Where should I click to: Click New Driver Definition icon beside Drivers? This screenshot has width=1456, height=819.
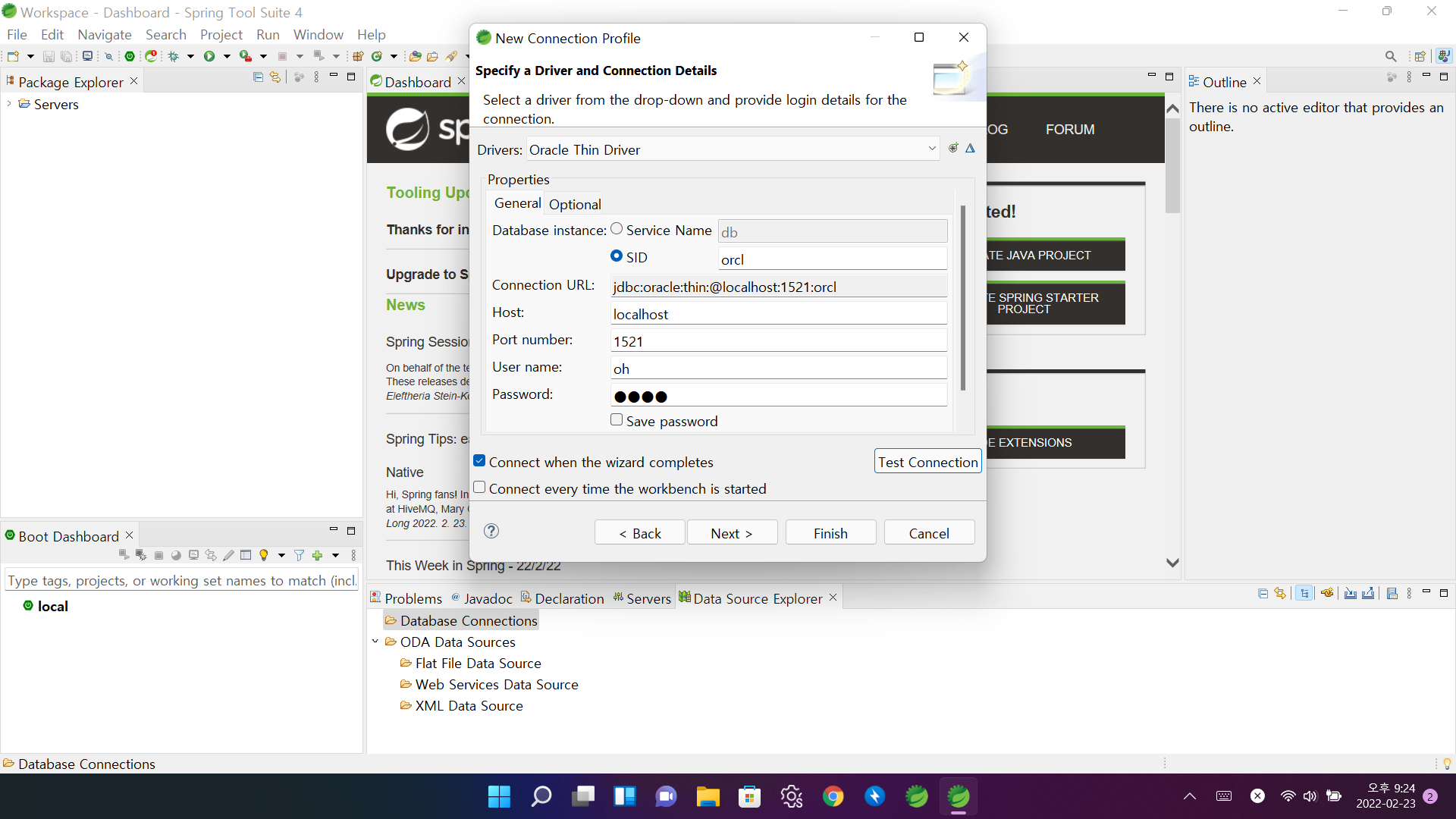tap(953, 149)
